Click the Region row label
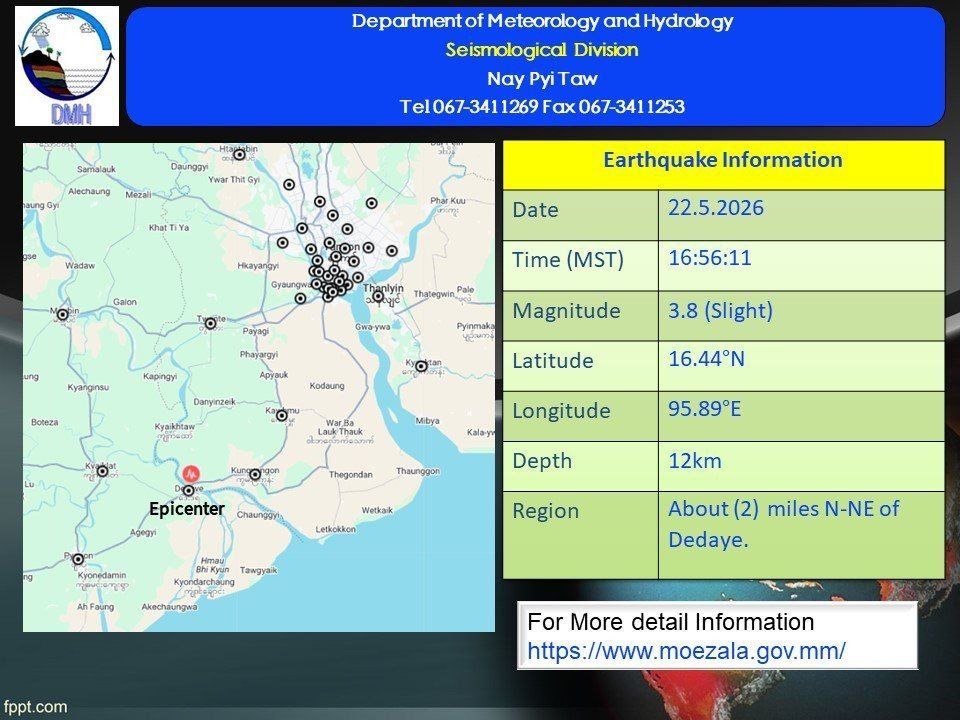Viewport: 960px width, 720px height. point(546,511)
